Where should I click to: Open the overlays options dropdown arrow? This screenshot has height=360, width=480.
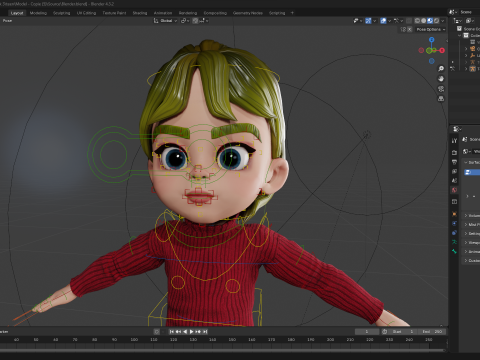pyautogui.click(x=389, y=21)
